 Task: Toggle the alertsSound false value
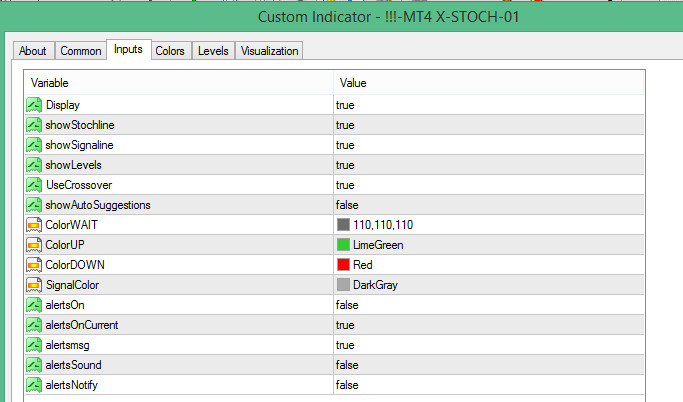tap(346, 365)
